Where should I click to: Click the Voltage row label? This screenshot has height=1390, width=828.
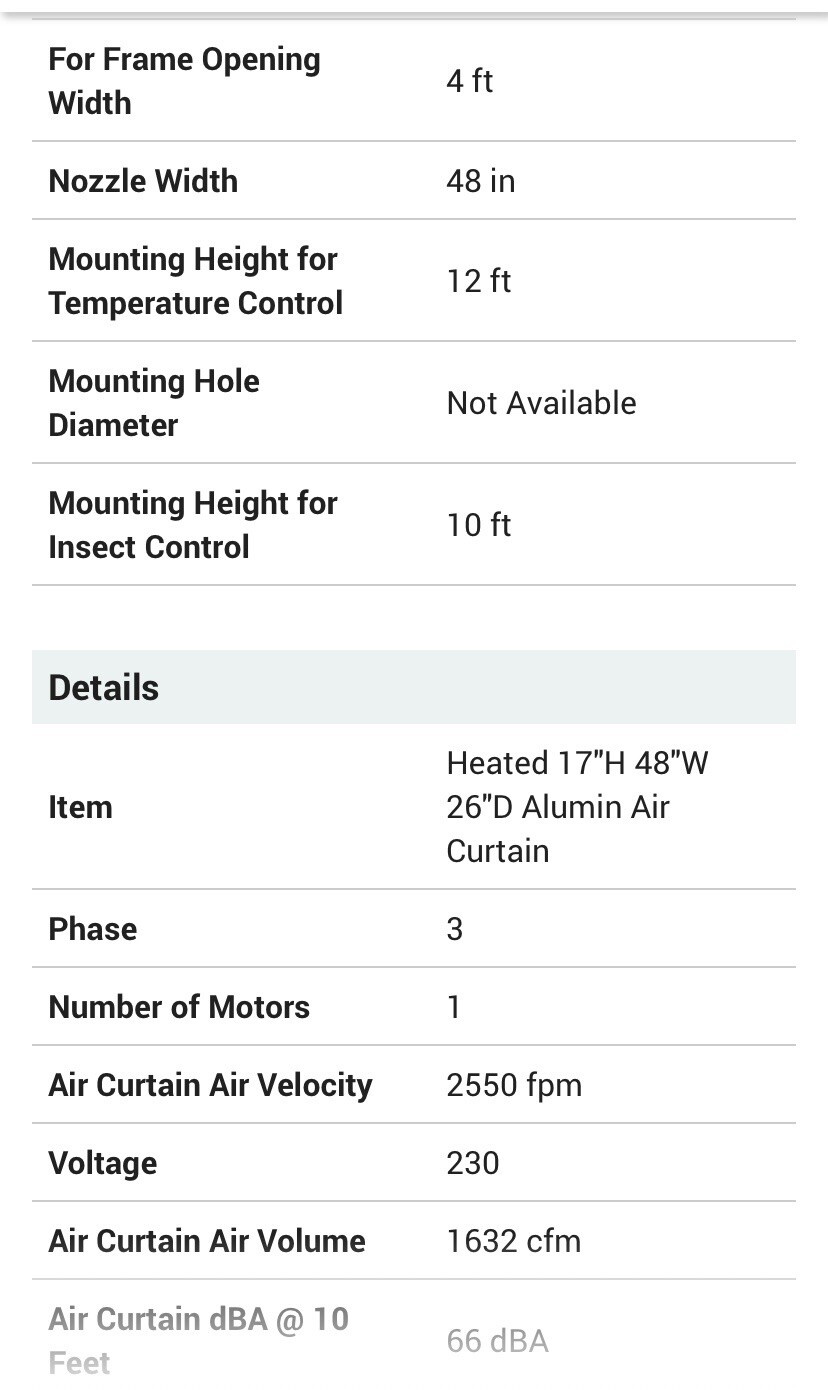102,1163
